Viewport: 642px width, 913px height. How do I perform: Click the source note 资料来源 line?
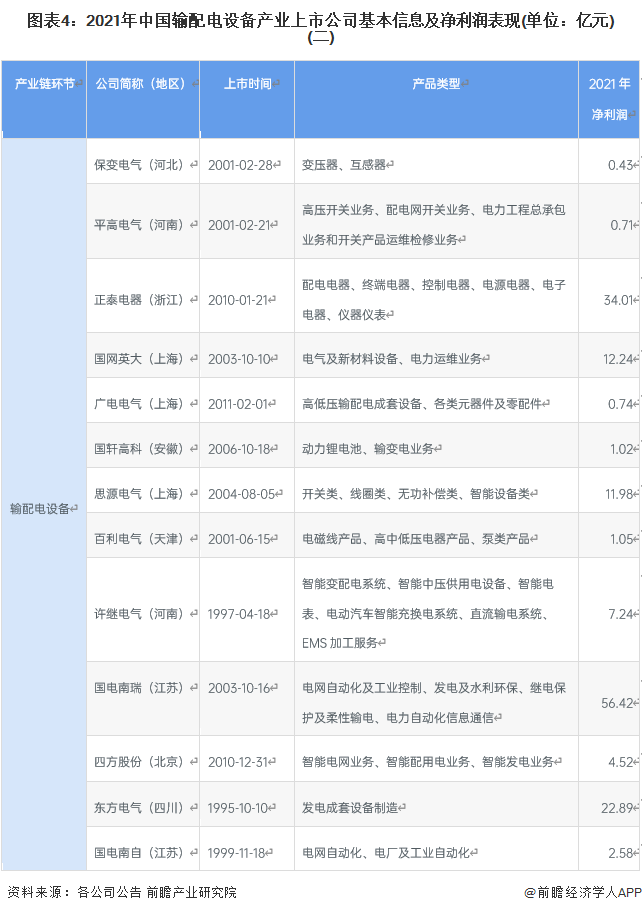[x=122, y=892]
